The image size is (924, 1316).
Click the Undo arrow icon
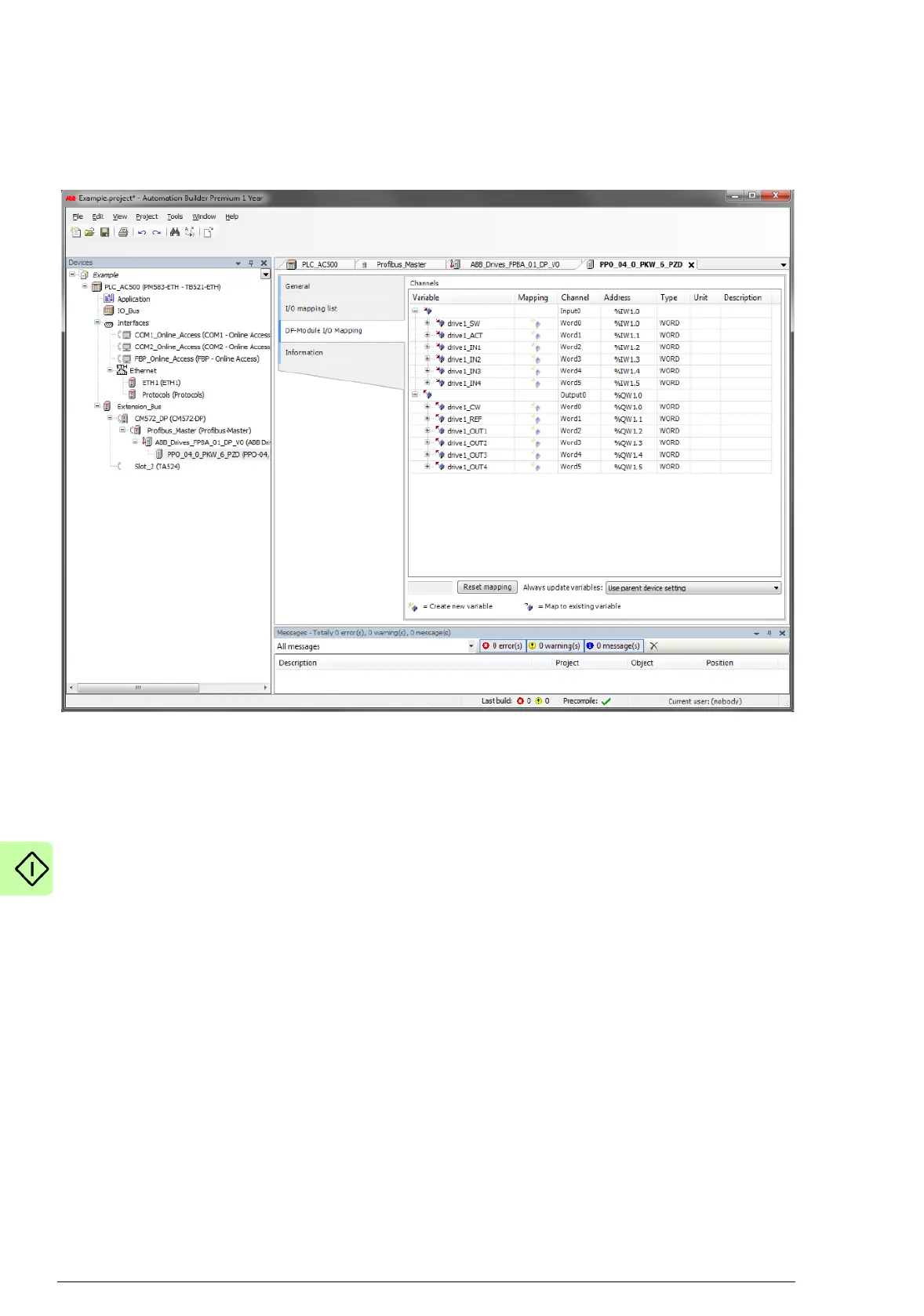(x=142, y=232)
